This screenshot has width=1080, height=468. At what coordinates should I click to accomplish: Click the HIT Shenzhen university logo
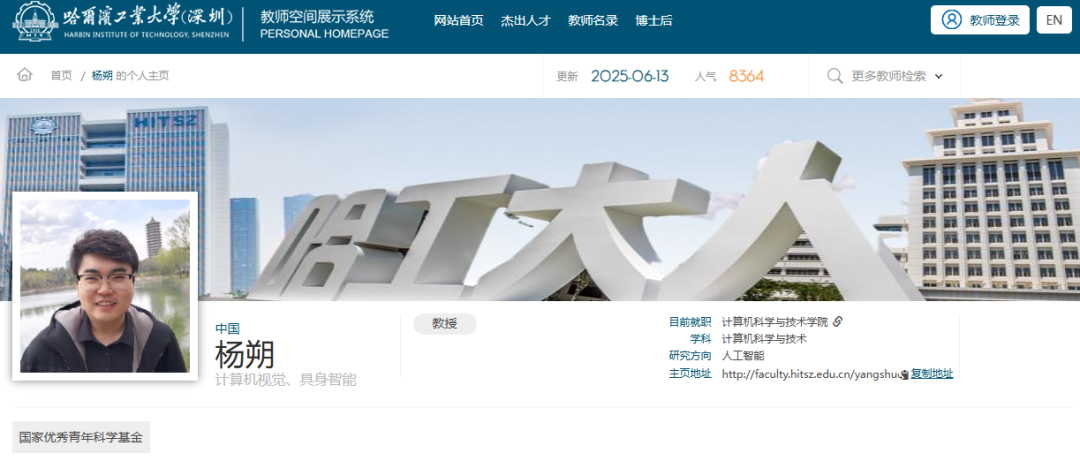point(123,20)
